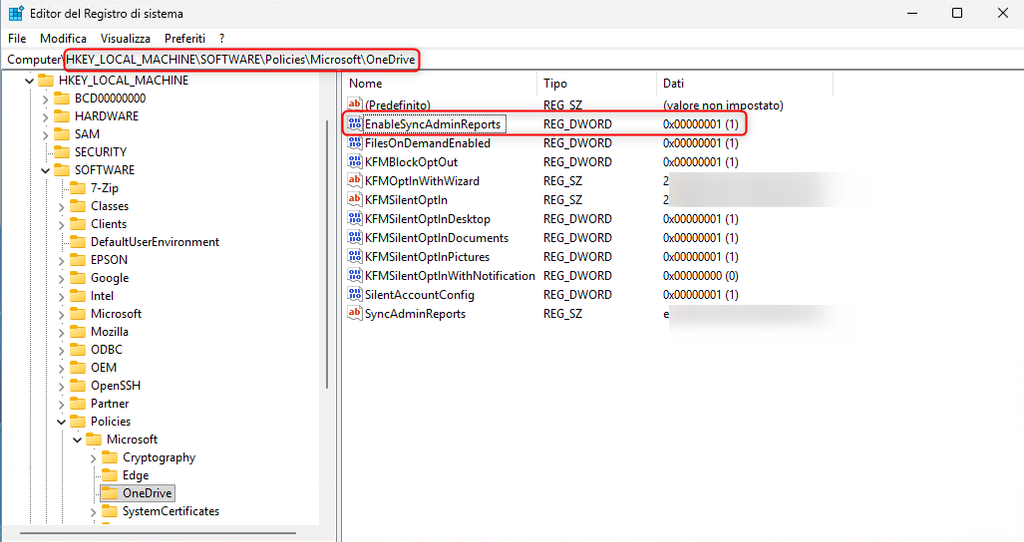This screenshot has width=1024, height=542.
Task: Select the HKEY_LOCAL_MACHINE folder icon
Action: point(46,80)
